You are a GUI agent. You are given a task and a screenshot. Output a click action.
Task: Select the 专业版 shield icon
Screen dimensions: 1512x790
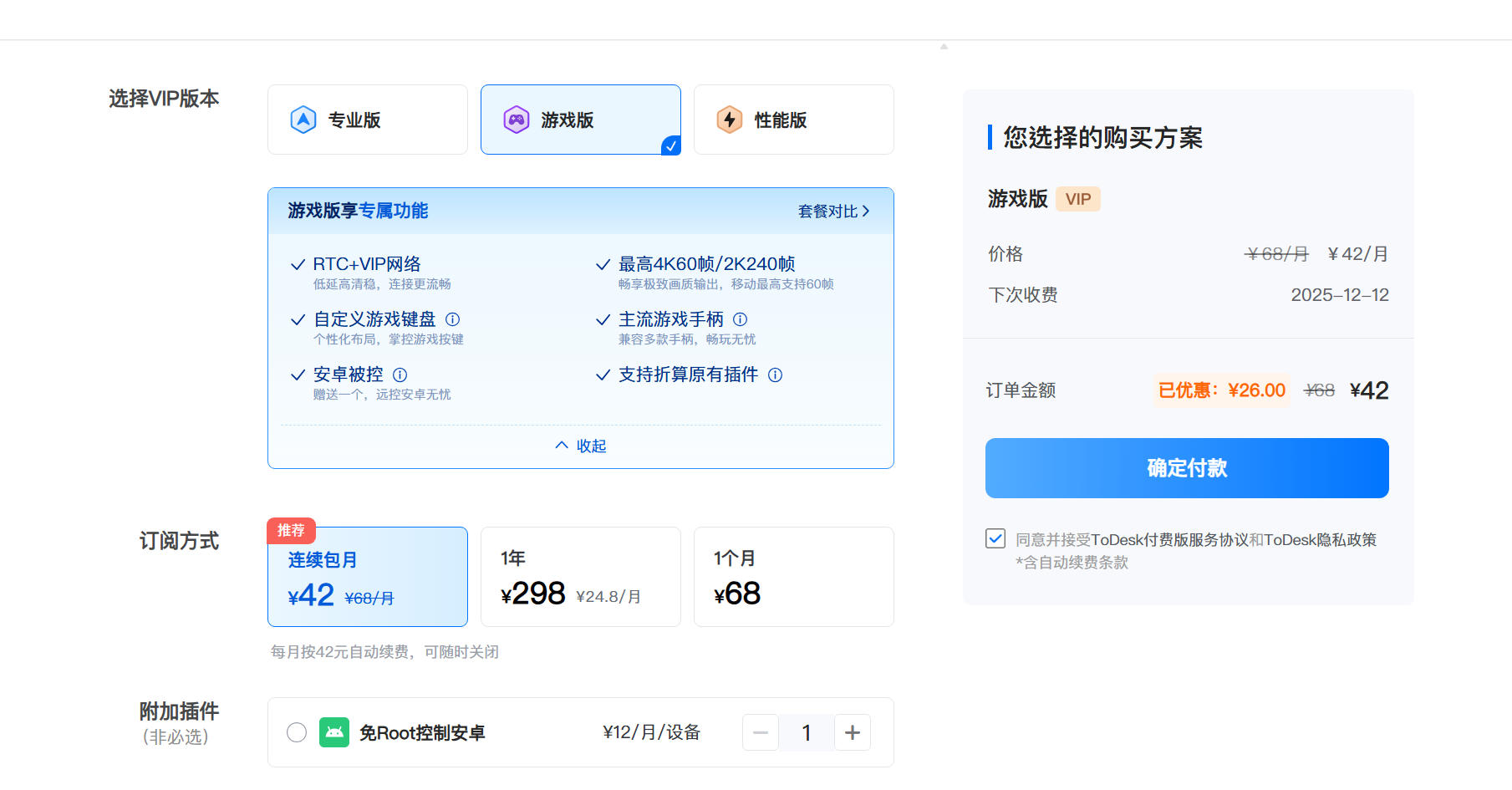(303, 119)
